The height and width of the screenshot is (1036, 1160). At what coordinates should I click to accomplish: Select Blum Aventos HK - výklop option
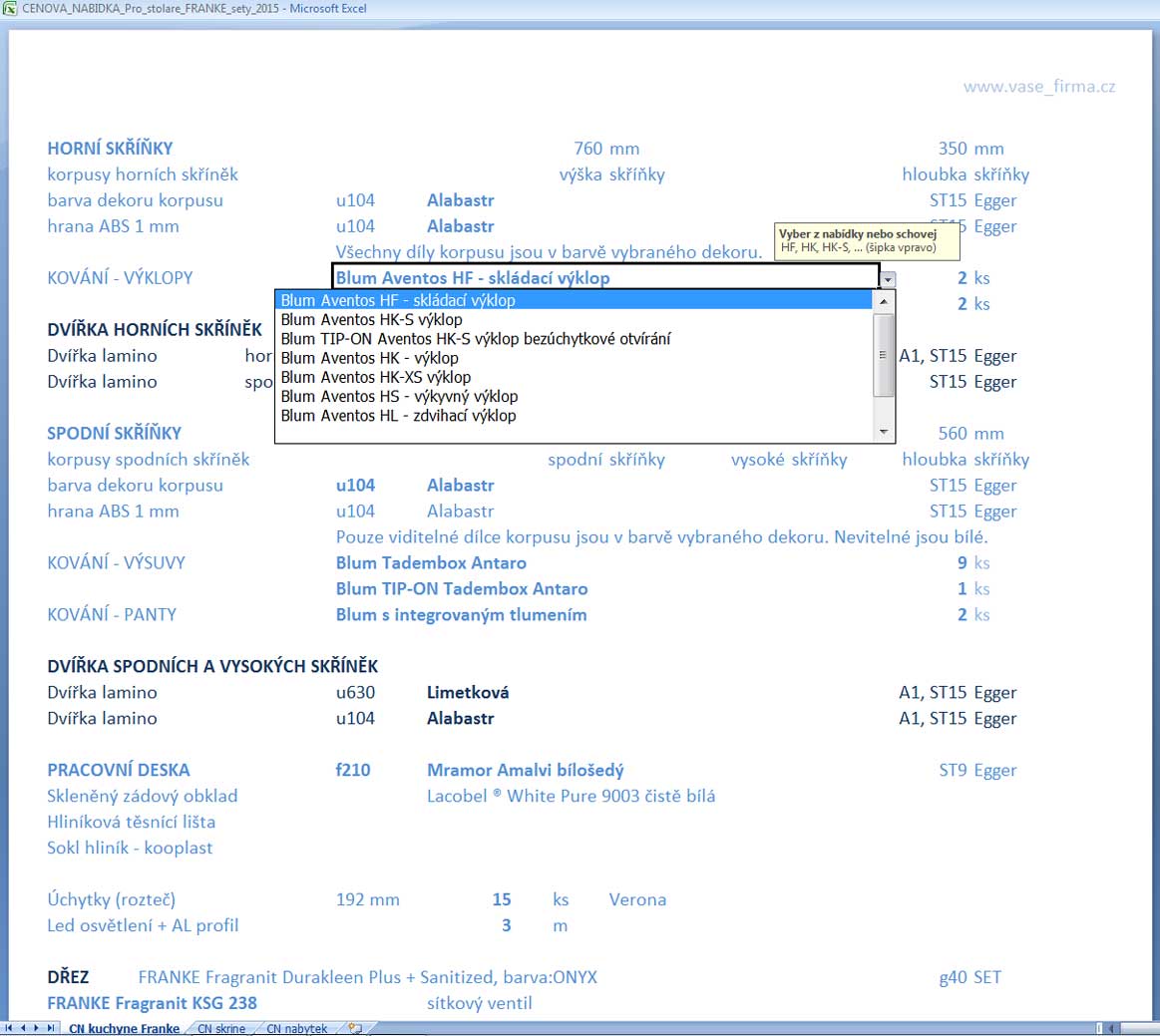point(575,358)
